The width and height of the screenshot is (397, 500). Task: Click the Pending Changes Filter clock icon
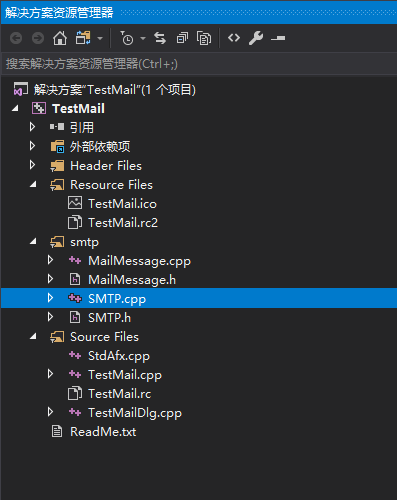127,38
